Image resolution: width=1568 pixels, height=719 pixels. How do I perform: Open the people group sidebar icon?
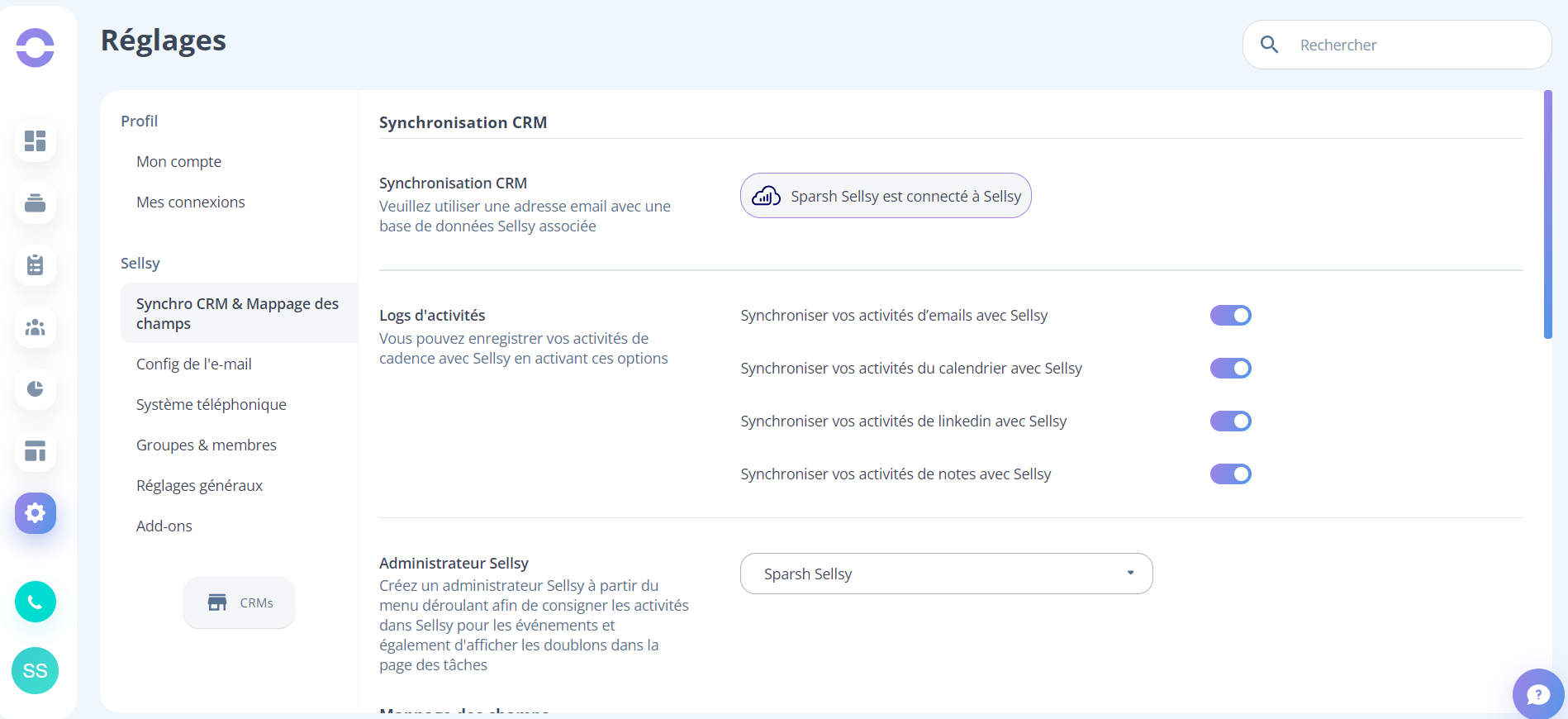35,326
